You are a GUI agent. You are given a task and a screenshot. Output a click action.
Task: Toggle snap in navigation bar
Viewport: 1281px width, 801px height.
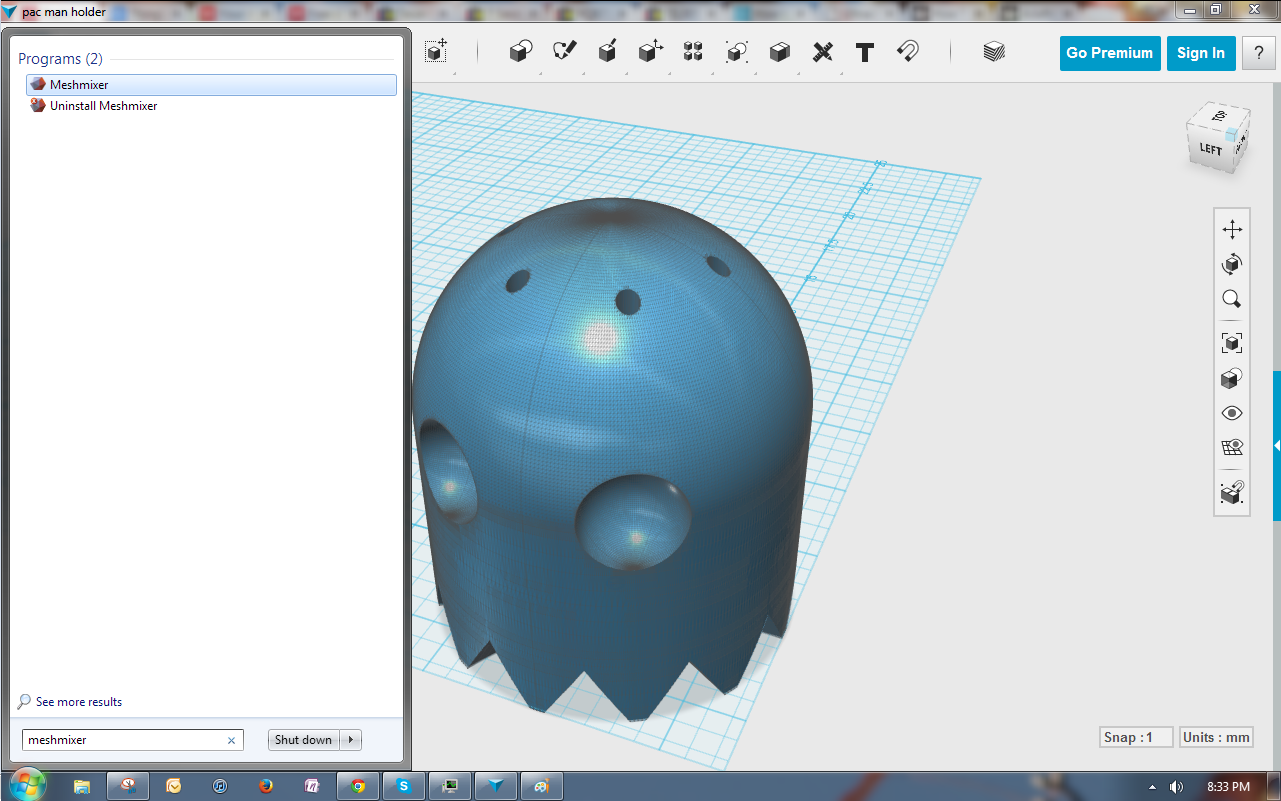coord(1232,493)
